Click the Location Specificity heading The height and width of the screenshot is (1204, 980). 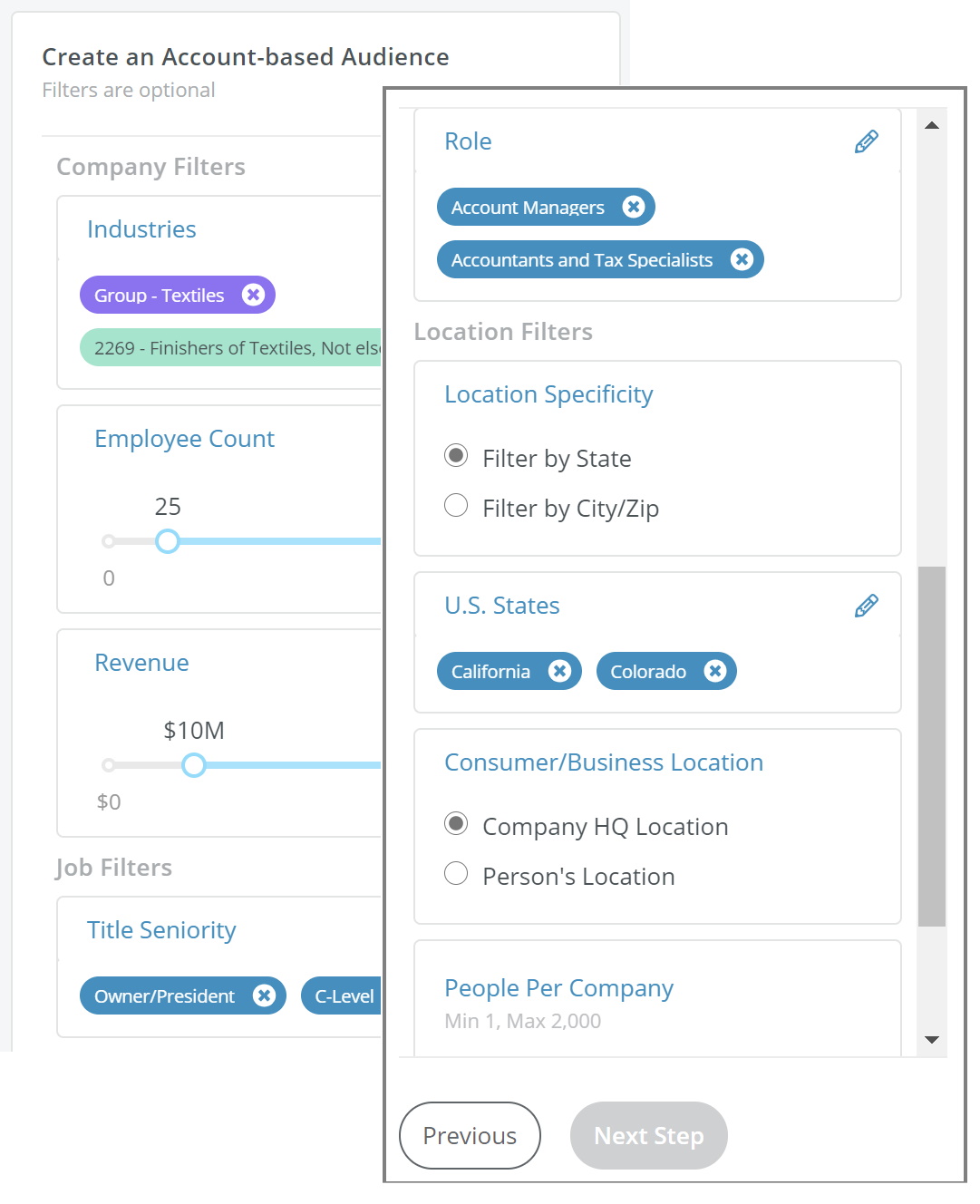coord(548,394)
